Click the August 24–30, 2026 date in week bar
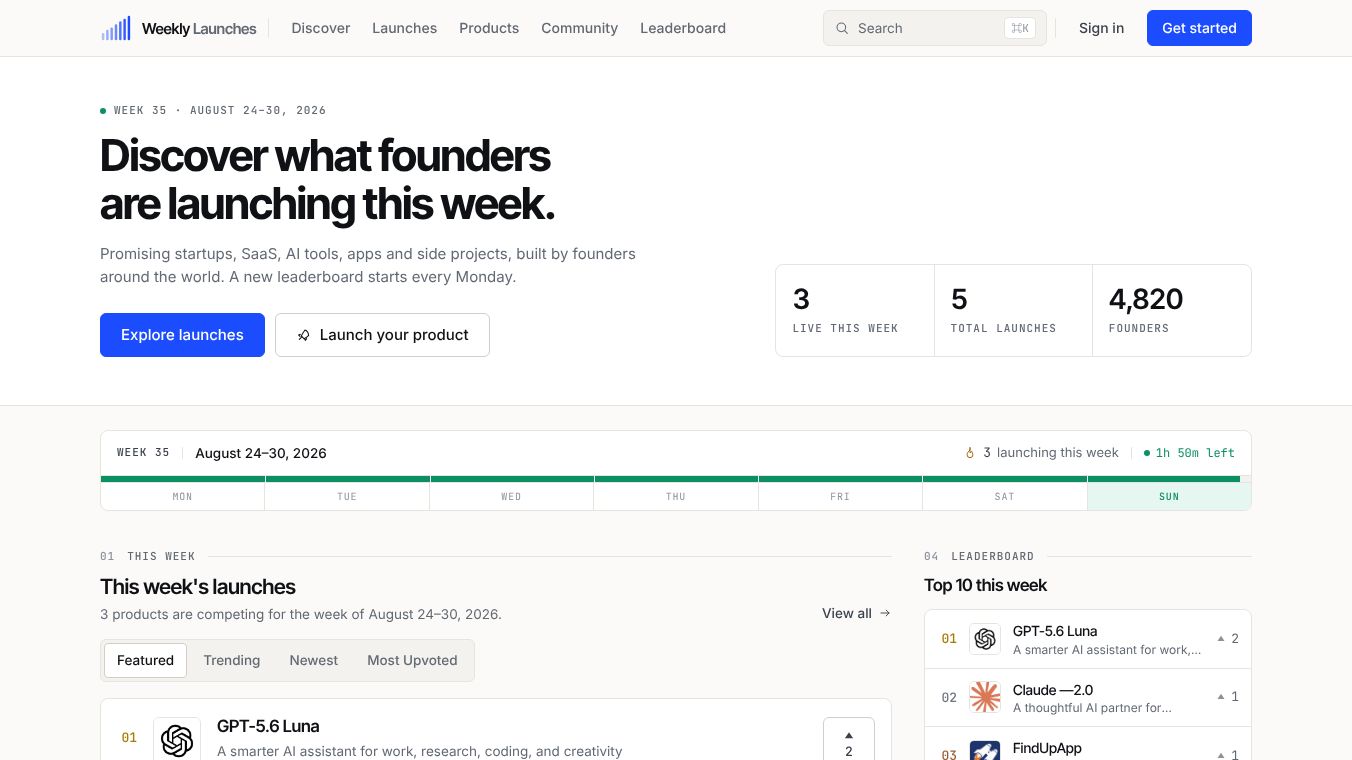 (261, 453)
